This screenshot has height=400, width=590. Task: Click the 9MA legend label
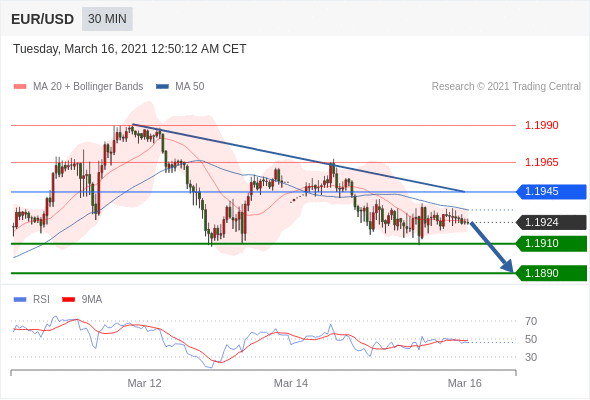(91, 300)
